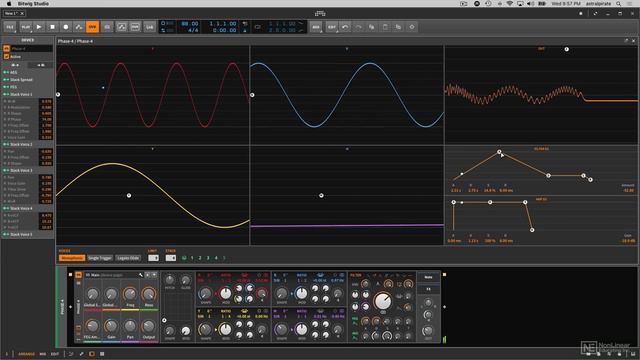Select the tempo value field

click(190, 24)
